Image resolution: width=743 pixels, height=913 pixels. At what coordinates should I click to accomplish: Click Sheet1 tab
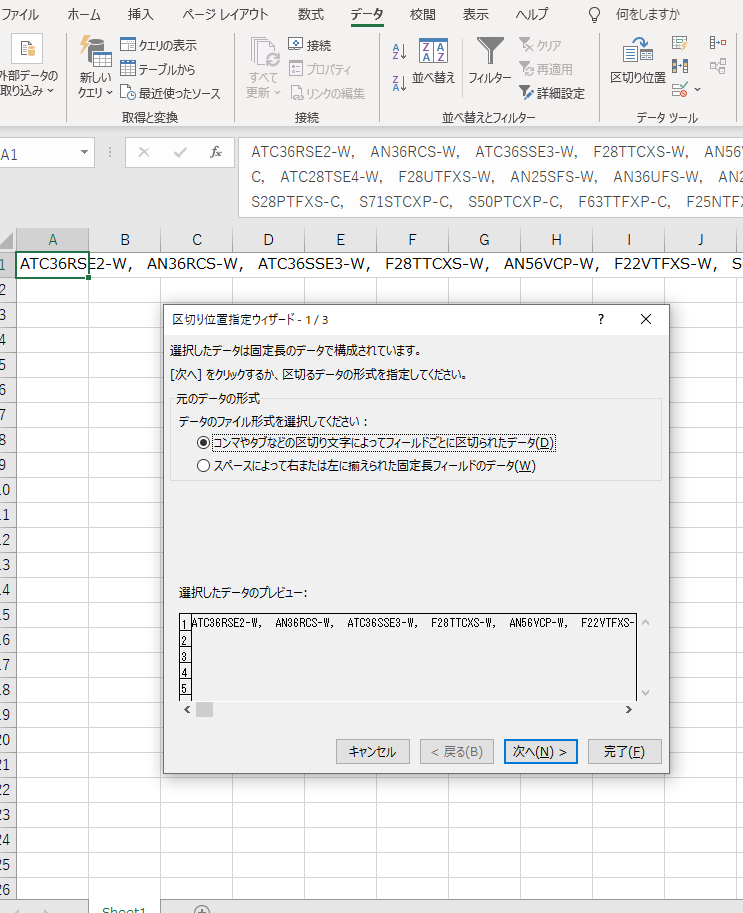click(124, 908)
